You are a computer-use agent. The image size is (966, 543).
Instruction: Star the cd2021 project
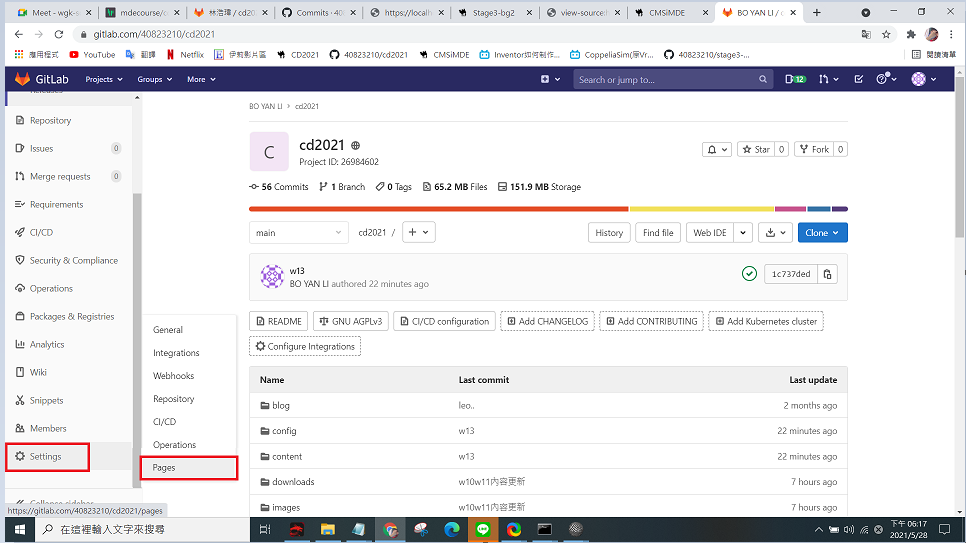pyautogui.click(x=756, y=149)
